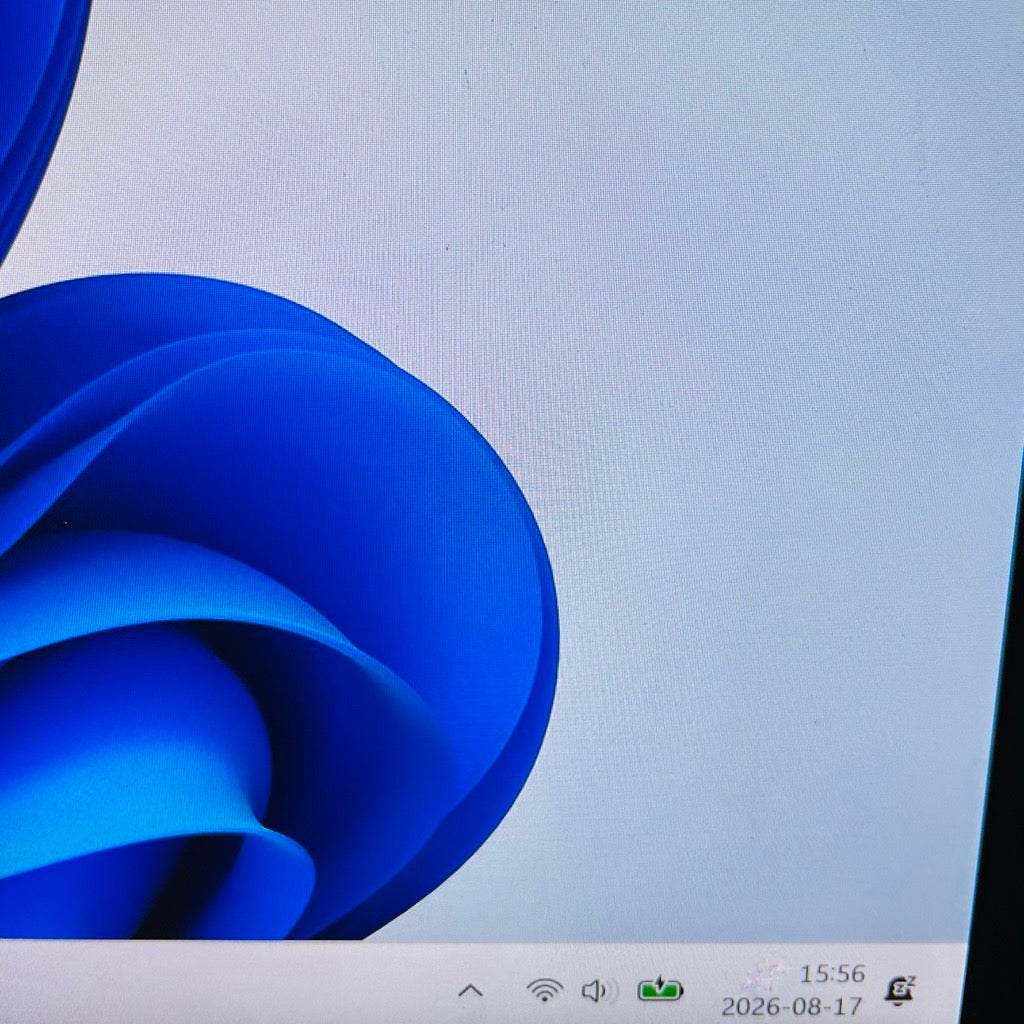Open the clock showing 15:56
This screenshot has height=1024, width=1024.
click(832, 974)
